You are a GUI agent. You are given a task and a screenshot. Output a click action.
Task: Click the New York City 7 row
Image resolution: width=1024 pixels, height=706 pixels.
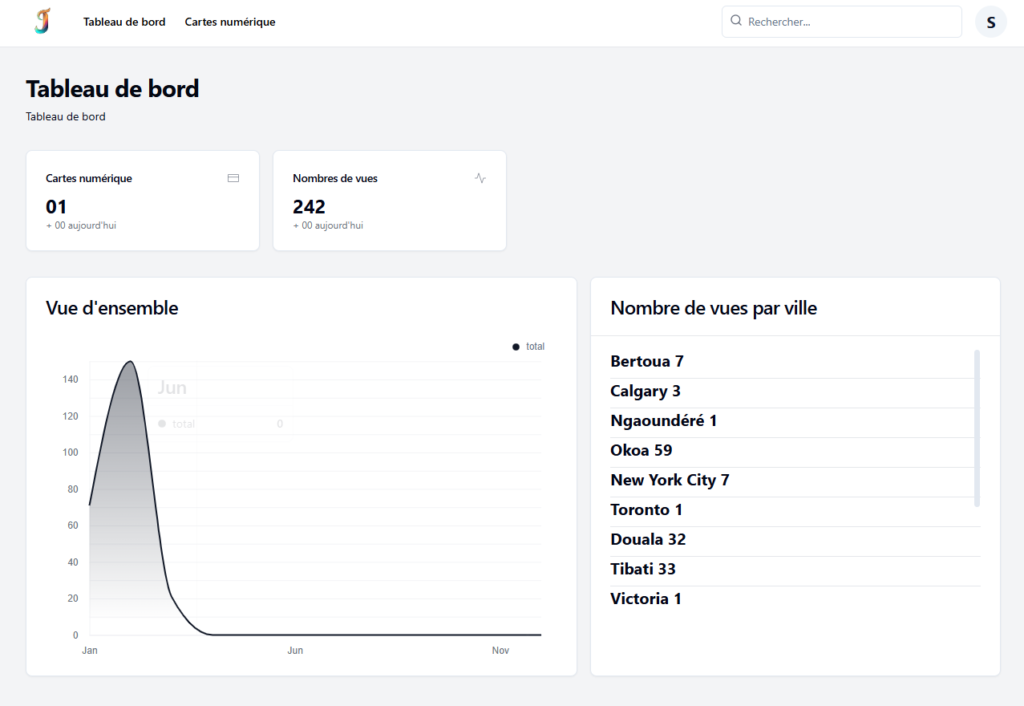coord(670,480)
